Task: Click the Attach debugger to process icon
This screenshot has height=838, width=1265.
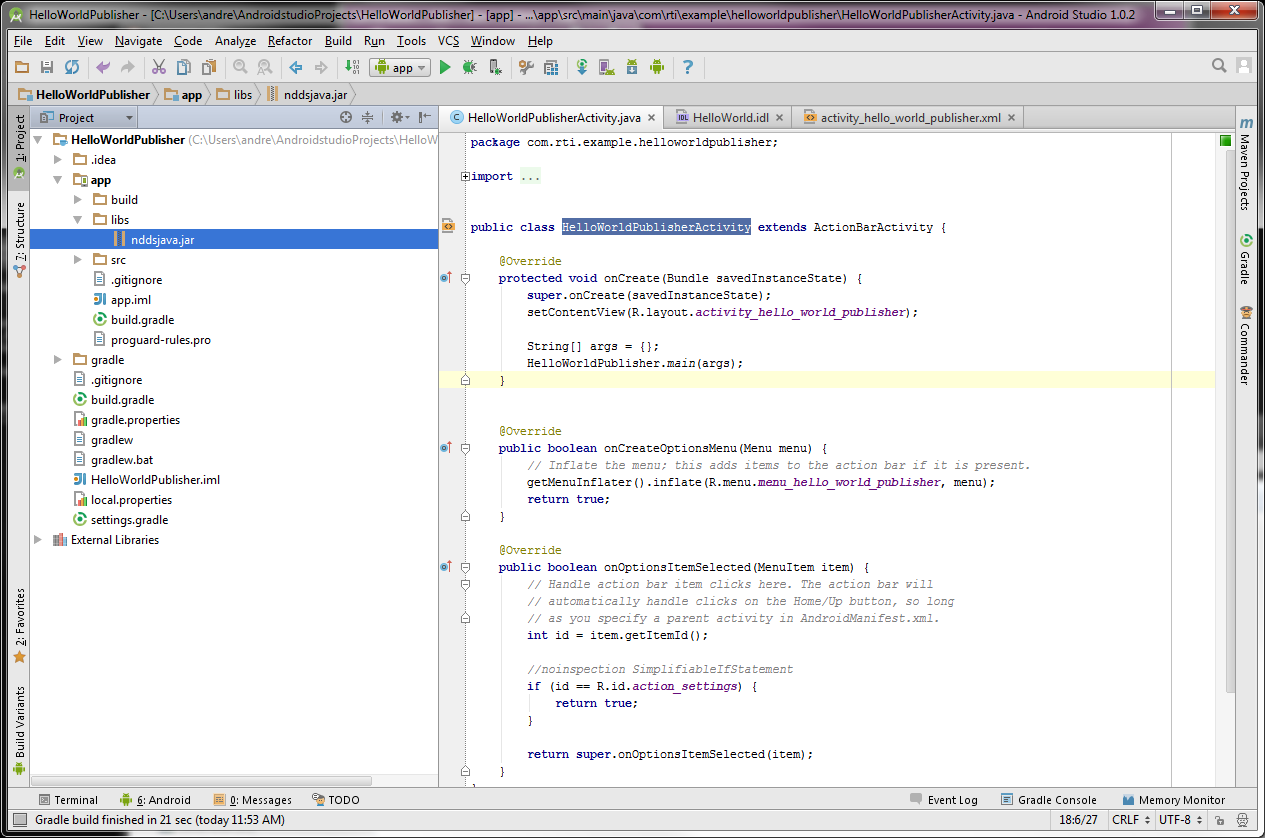Action: 495,67
